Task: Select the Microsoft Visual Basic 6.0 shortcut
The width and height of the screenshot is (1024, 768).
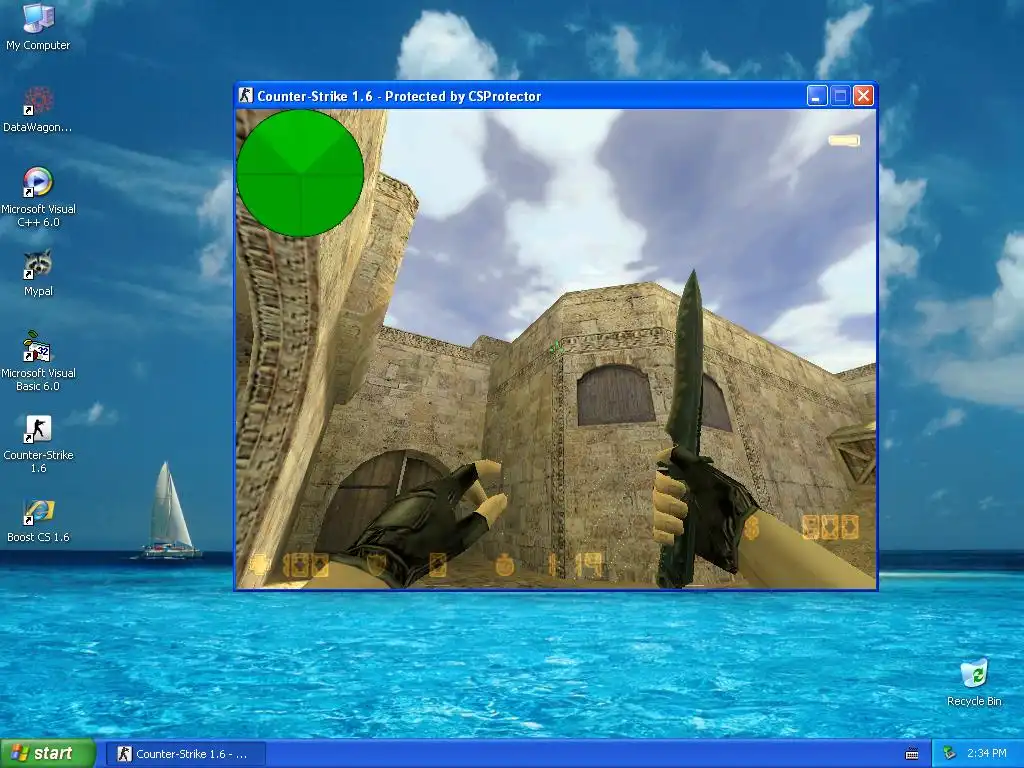Action: click(38, 361)
